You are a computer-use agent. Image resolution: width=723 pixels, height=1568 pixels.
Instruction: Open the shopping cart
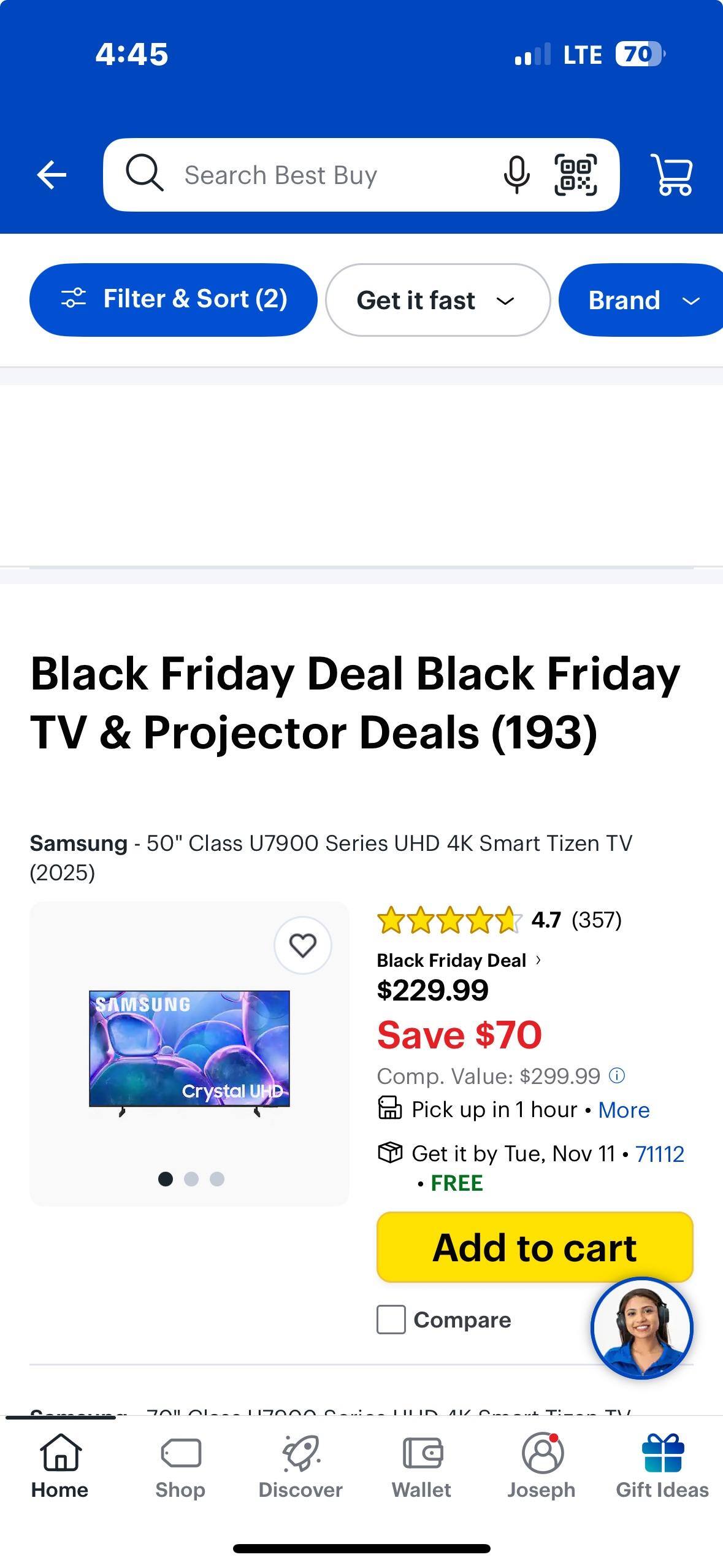(x=673, y=175)
